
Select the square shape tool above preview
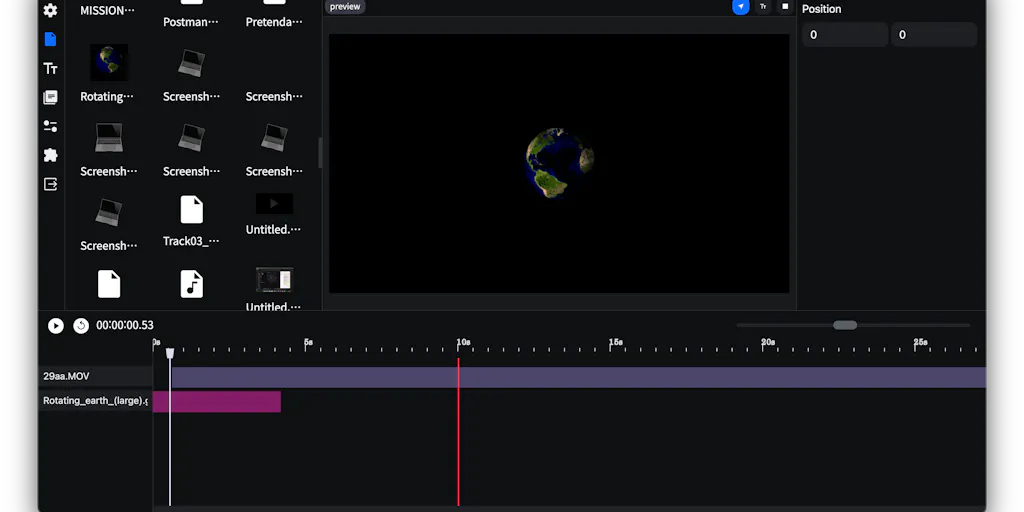785,7
